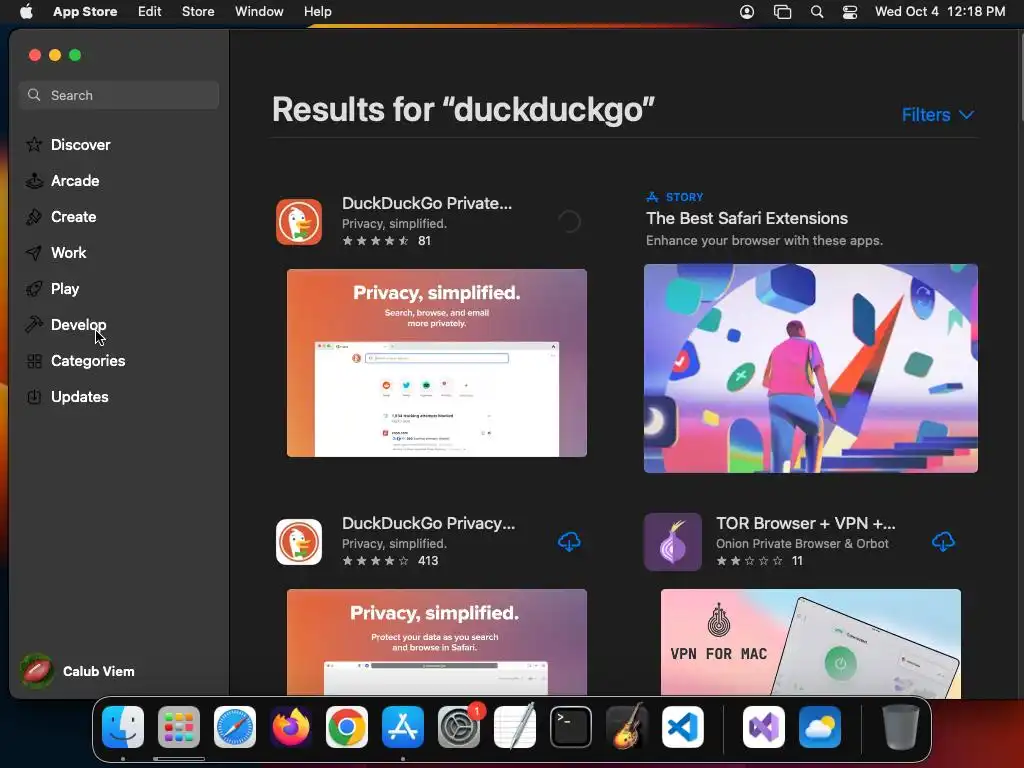Click the App Store icon in Dock
Screen dimensions: 1024x768
tap(403, 727)
